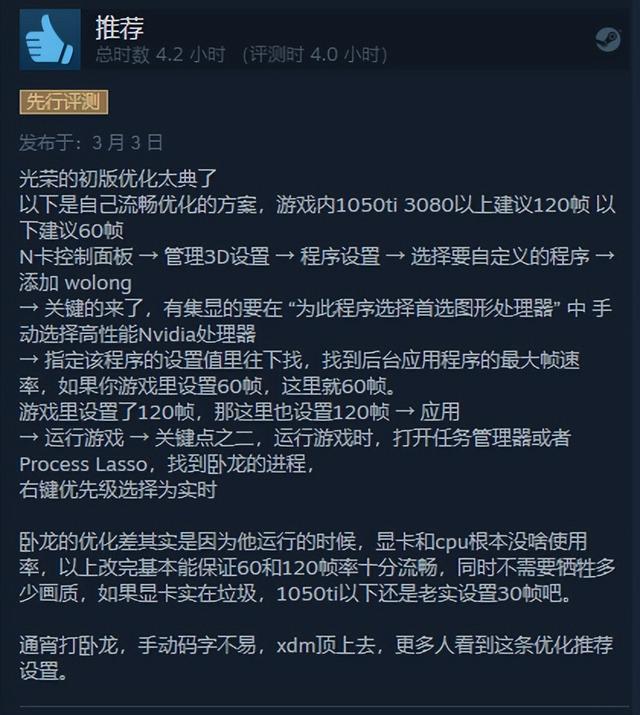Click the 发布于：3 月 3 日 date line
This screenshot has height=715, width=640.
click(x=91, y=143)
